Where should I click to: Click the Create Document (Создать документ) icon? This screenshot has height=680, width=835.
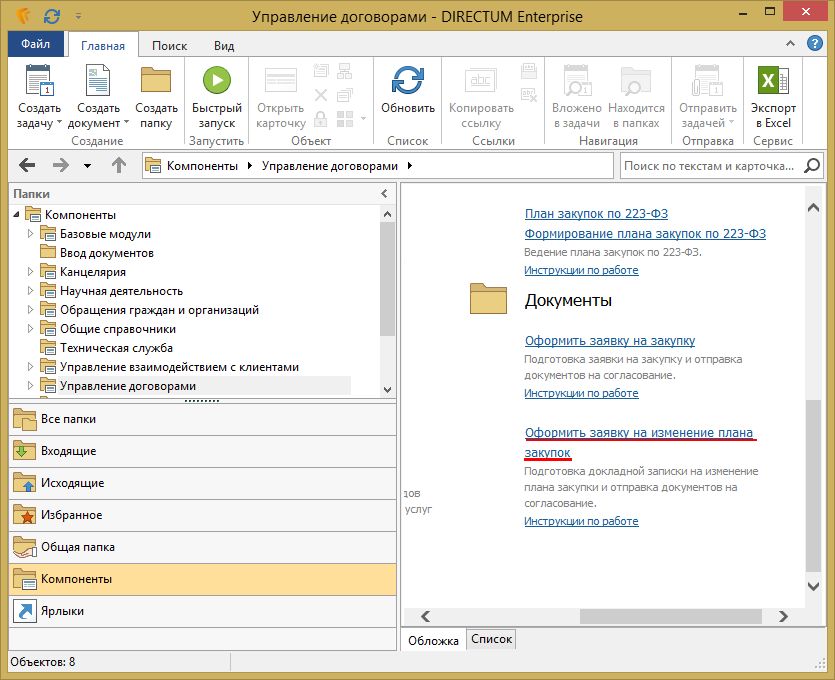98,82
